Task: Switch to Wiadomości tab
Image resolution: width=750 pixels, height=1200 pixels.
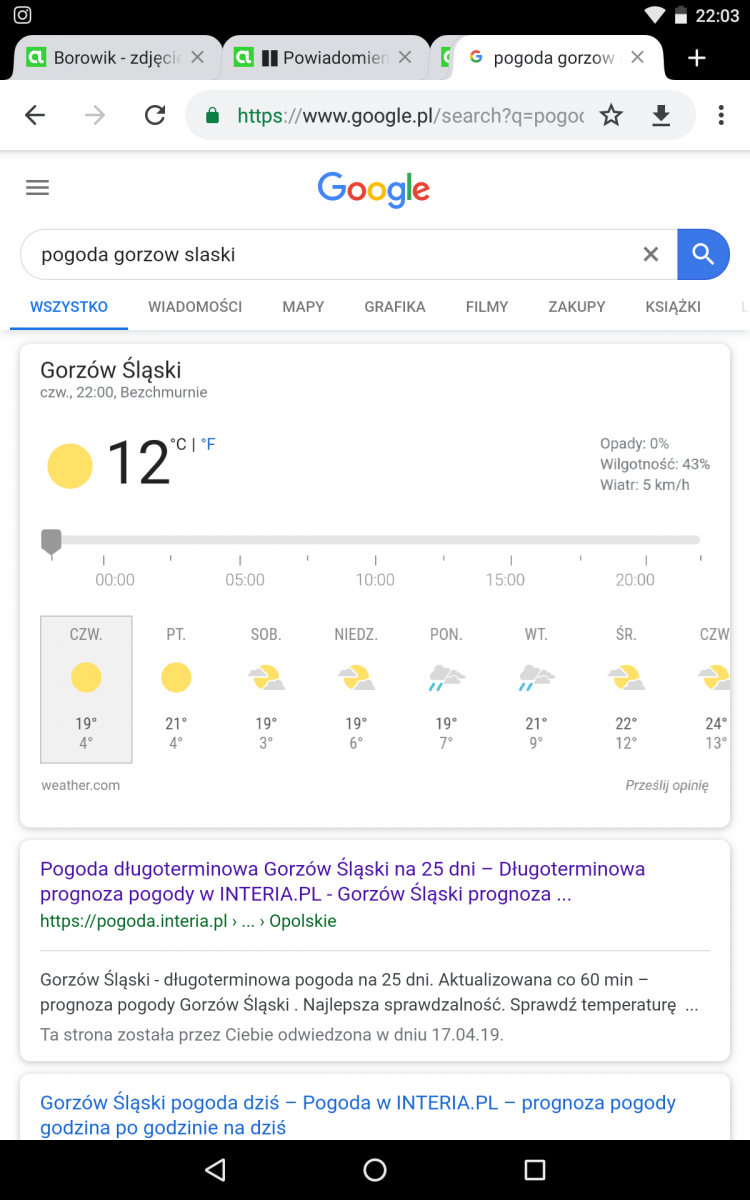Action: point(195,307)
